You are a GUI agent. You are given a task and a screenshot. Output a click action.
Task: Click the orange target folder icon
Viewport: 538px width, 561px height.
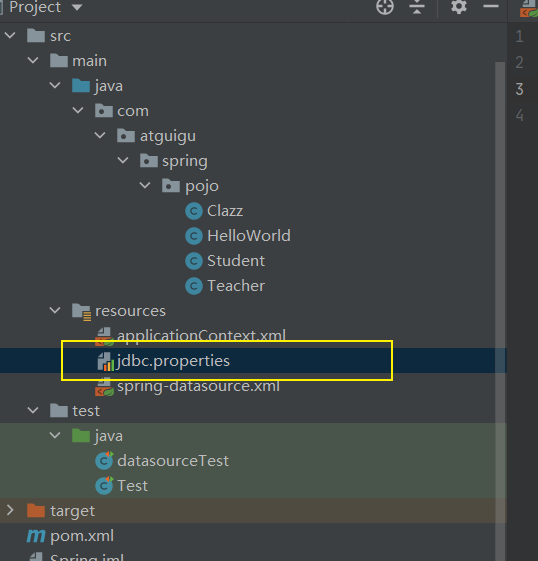(x=36, y=511)
